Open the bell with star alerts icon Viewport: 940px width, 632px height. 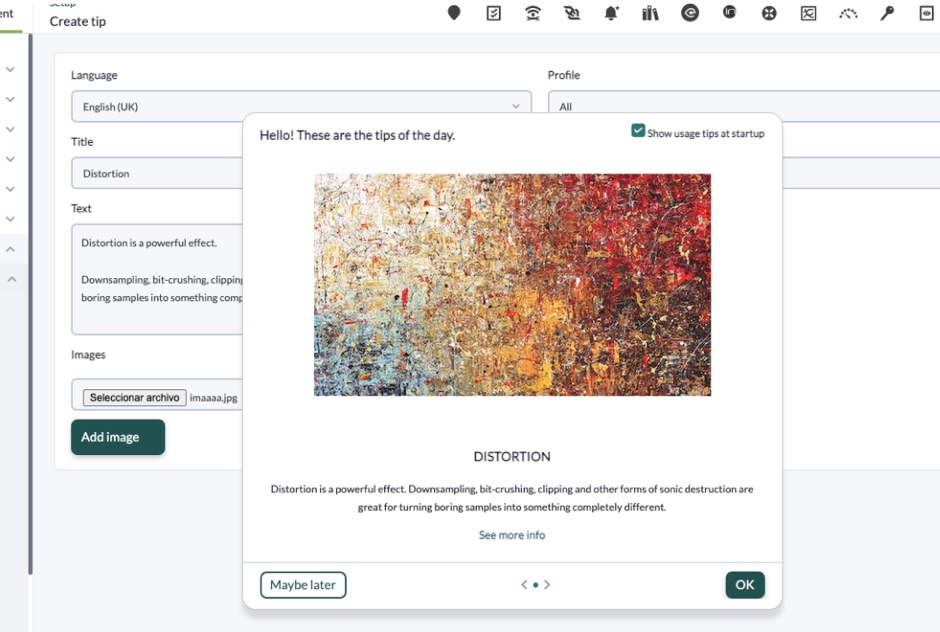pyautogui.click(x=611, y=13)
